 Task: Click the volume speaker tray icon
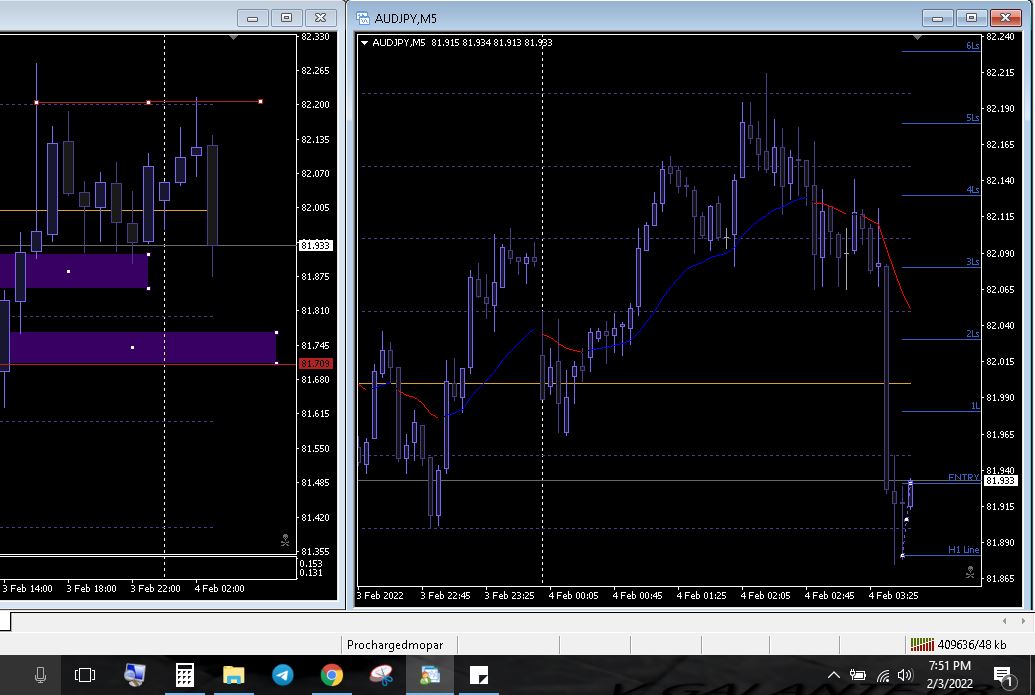pyautogui.click(x=905, y=675)
